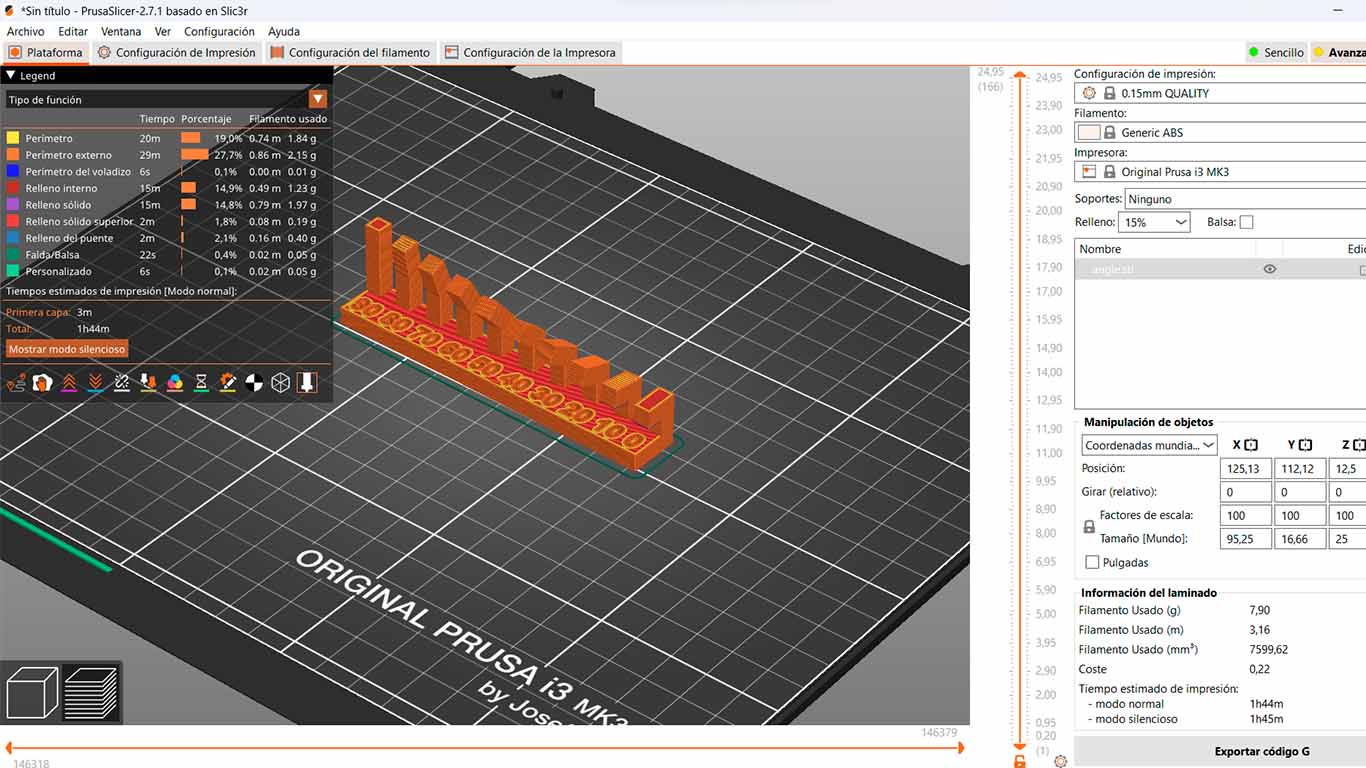Click lock icon below vertical layer slider
Viewport: 1366px width, 768px height.
(1019, 762)
